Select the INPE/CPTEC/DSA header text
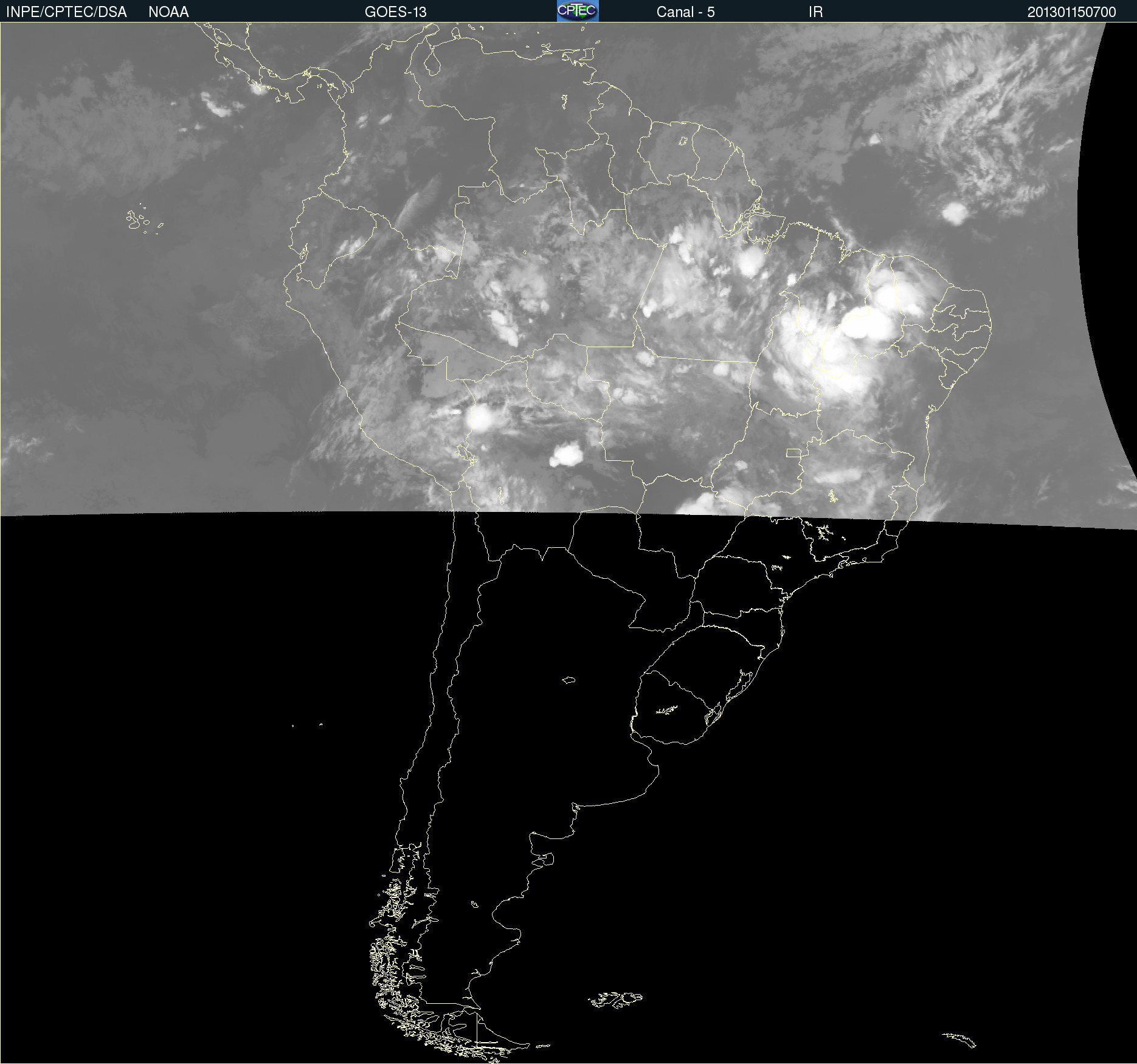The width and height of the screenshot is (1137, 1064). [x=66, y=12]
